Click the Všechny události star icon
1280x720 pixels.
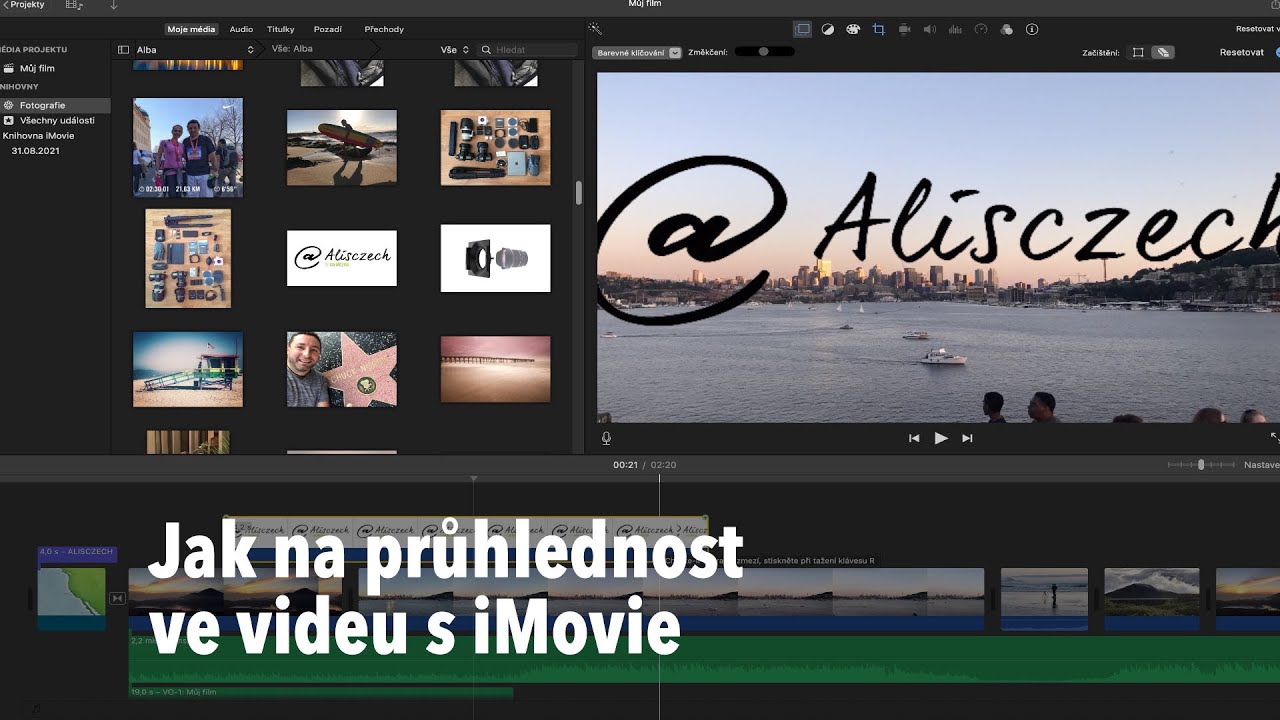9,120
